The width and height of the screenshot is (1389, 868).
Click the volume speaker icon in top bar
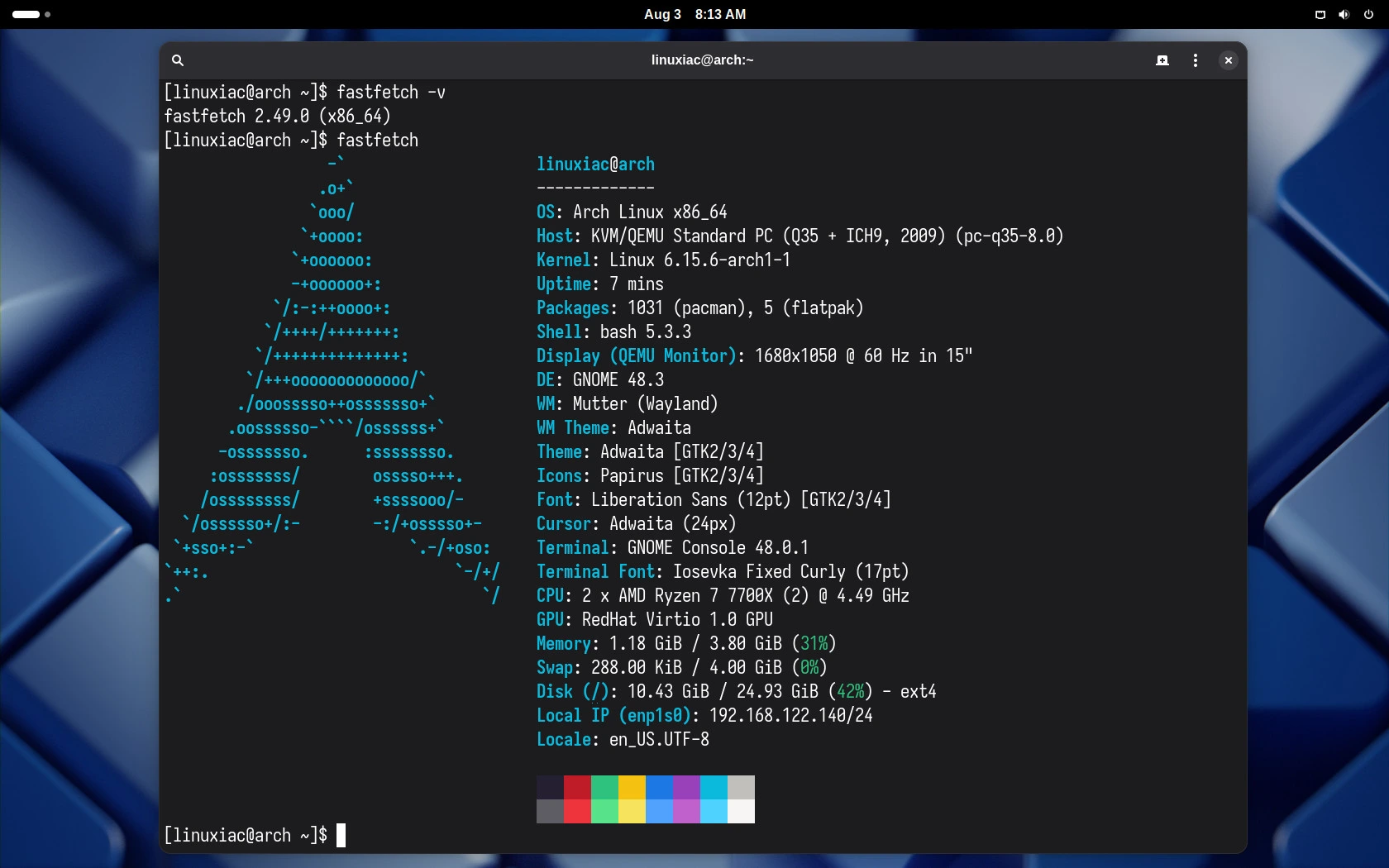click(1344, 15)
